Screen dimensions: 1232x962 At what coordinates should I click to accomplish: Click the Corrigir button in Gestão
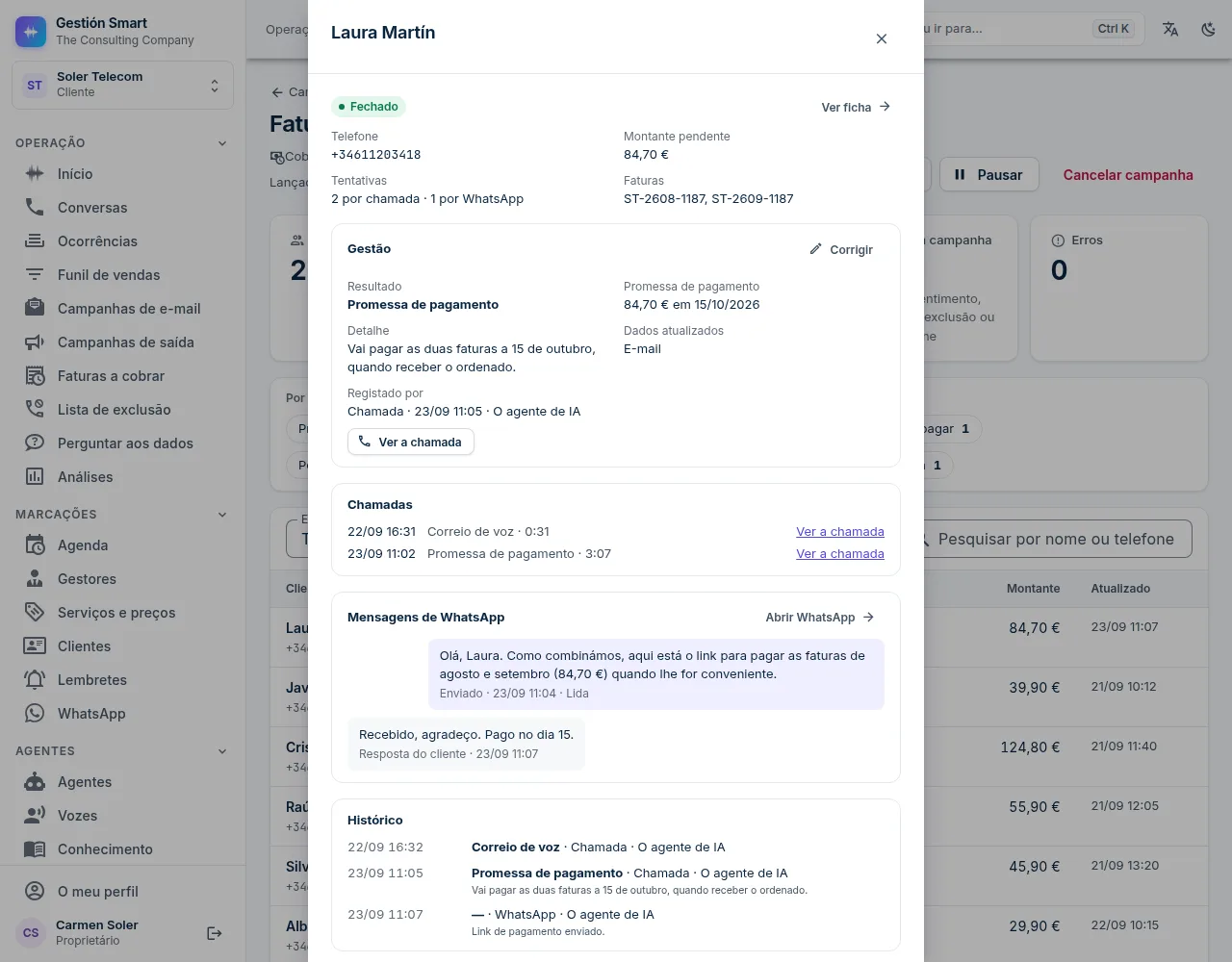841,249
